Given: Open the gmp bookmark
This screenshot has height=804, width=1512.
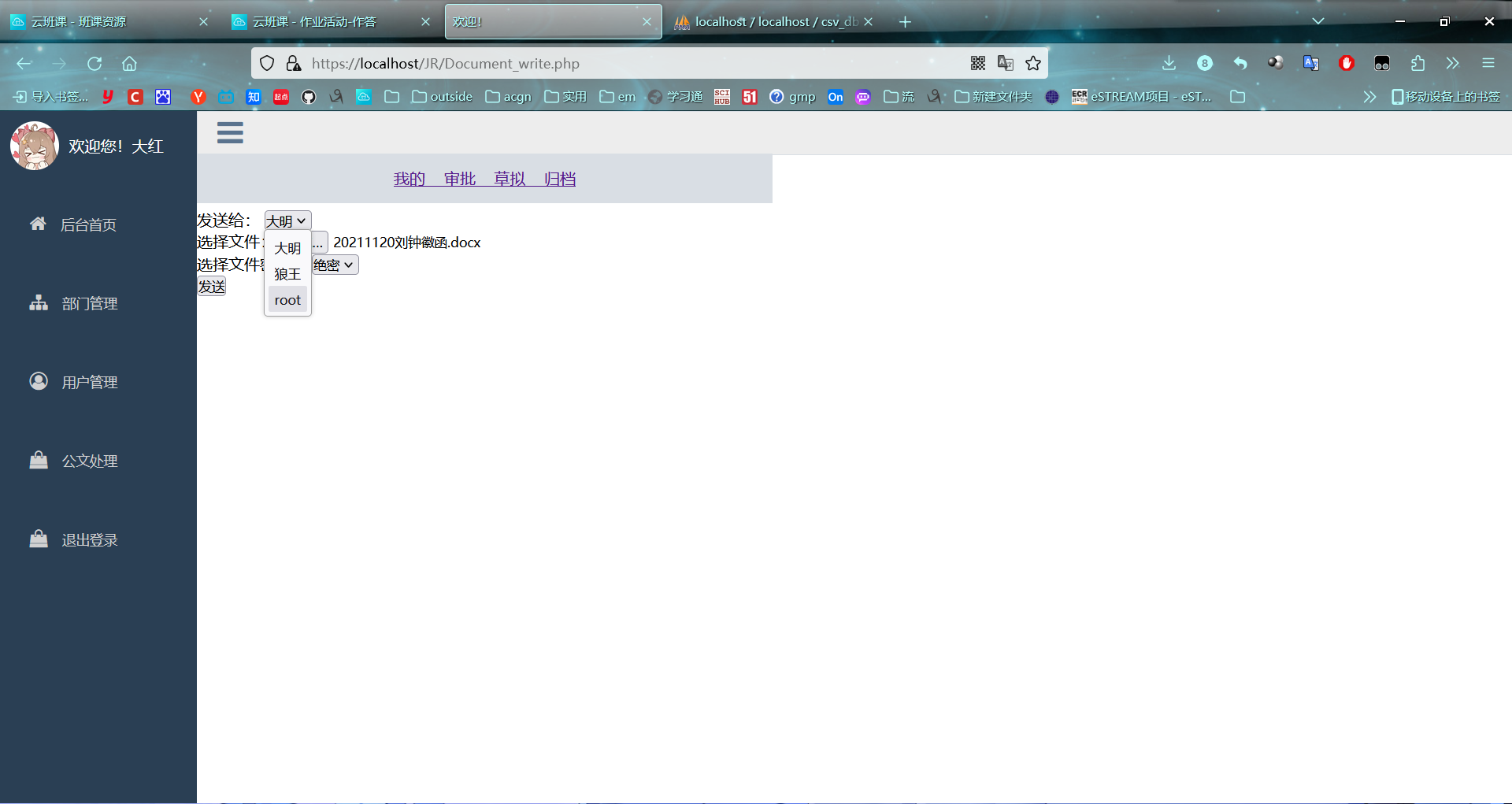Looking at the screenshot, I should pyautogui.click(x=792, y=97).
